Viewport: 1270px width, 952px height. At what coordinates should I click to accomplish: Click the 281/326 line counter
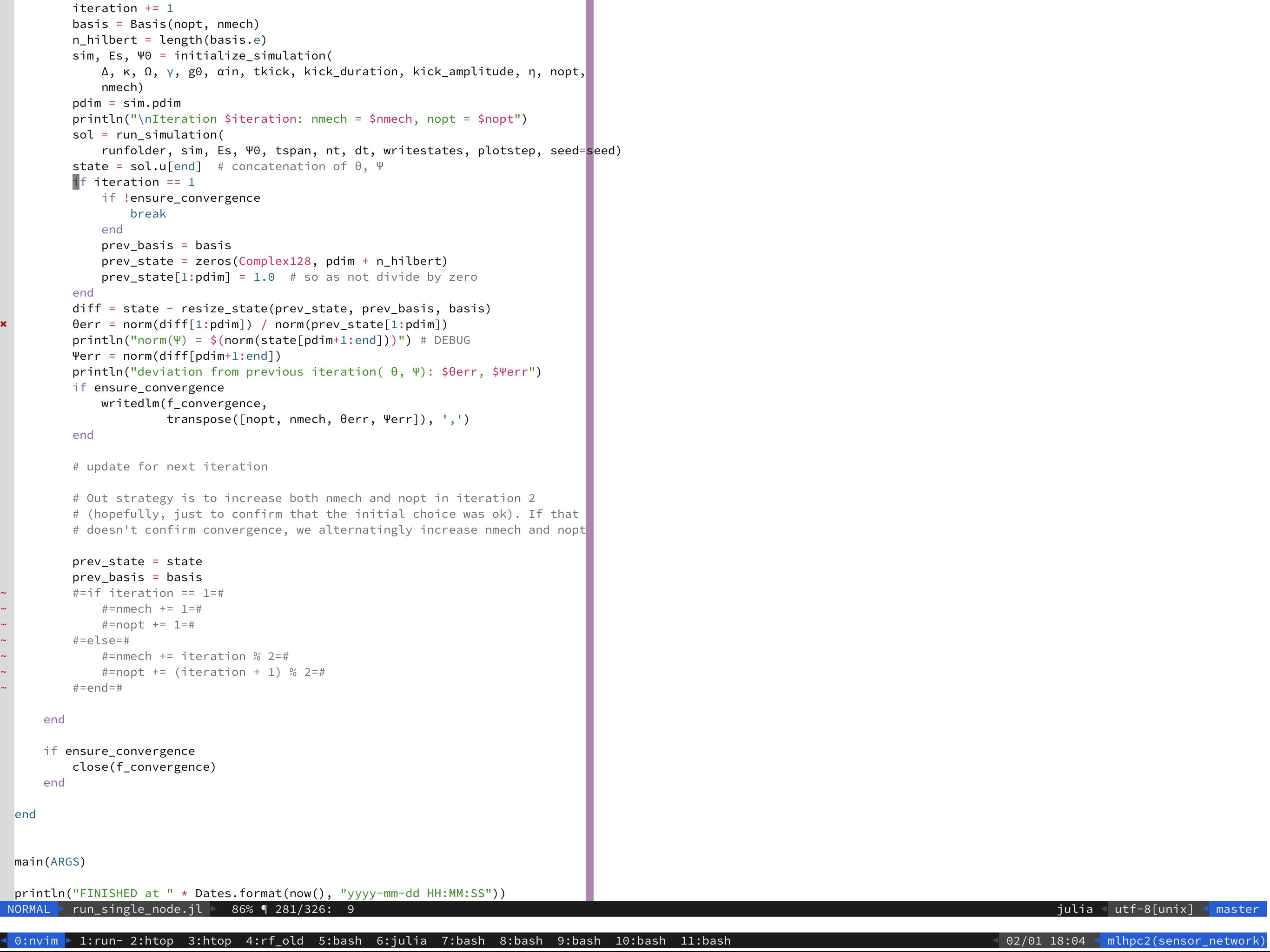pyautogui.click(x=303, y=909)
